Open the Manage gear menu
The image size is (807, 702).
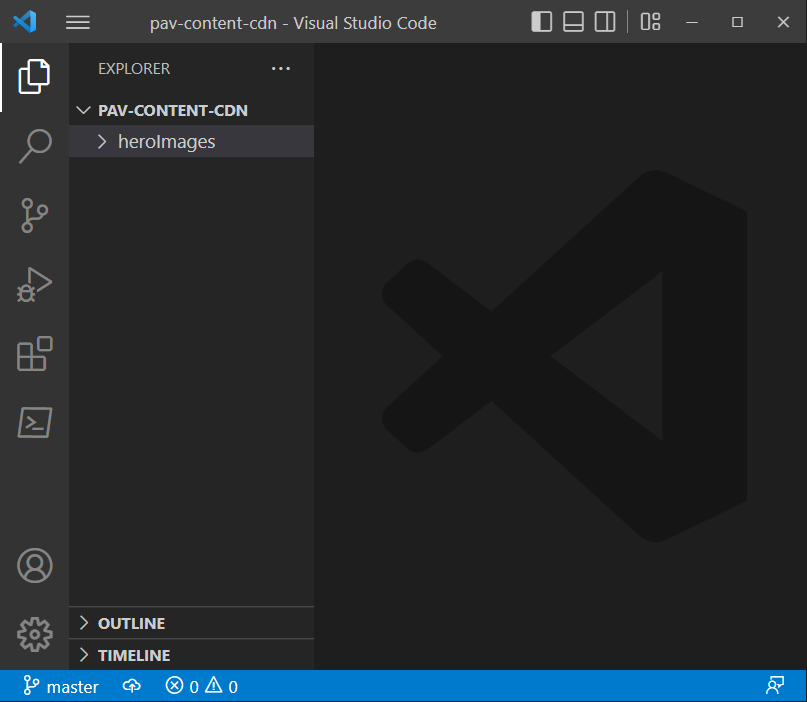(x=34, y=635)
